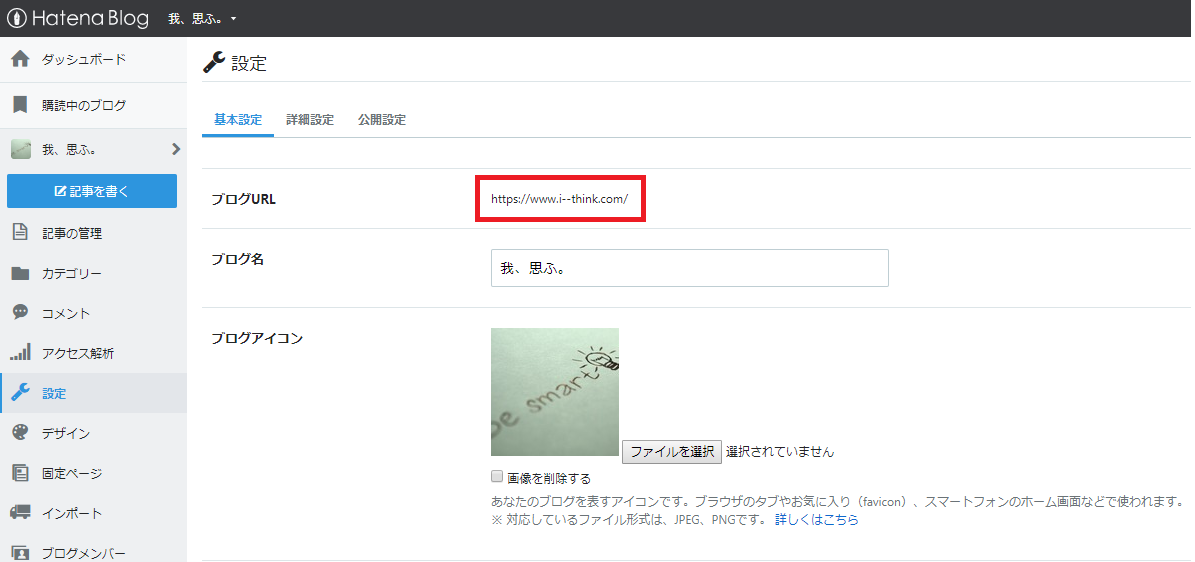Click the ブログメンバー member icon
This screenshot has height=562, width=1195.
coord(20,553)
